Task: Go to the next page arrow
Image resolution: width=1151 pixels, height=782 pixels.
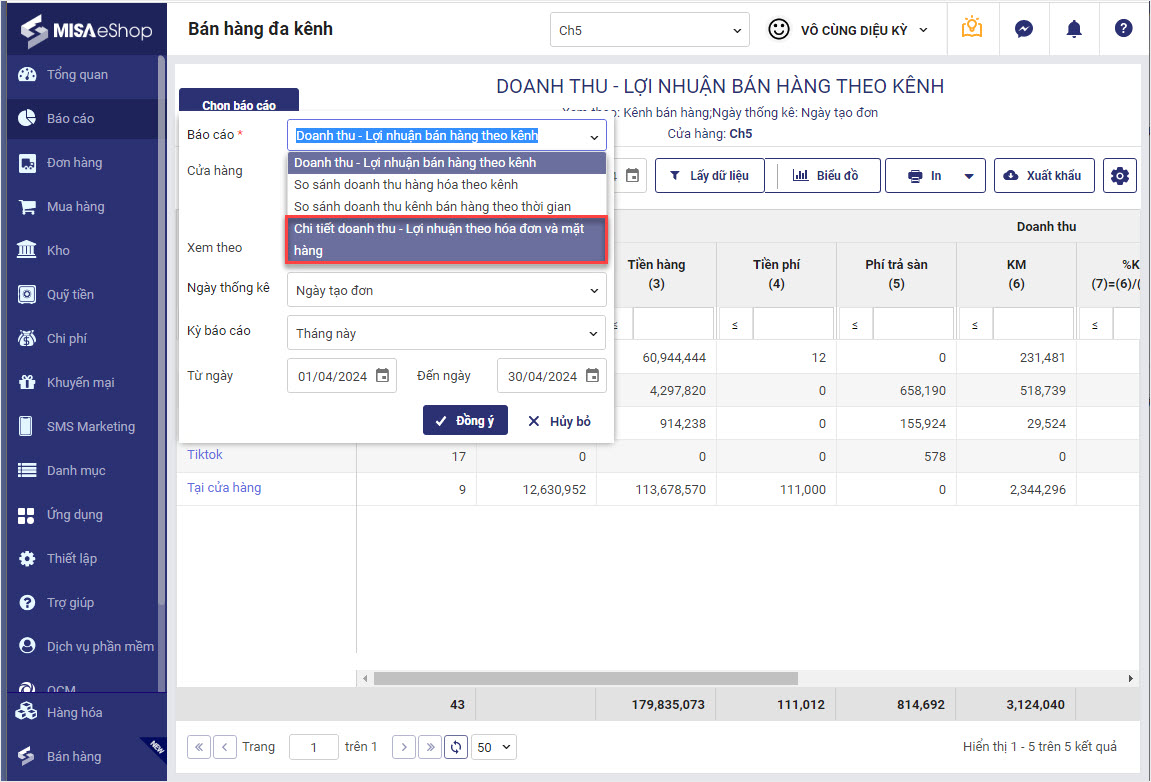Action: tap(404, 747)
